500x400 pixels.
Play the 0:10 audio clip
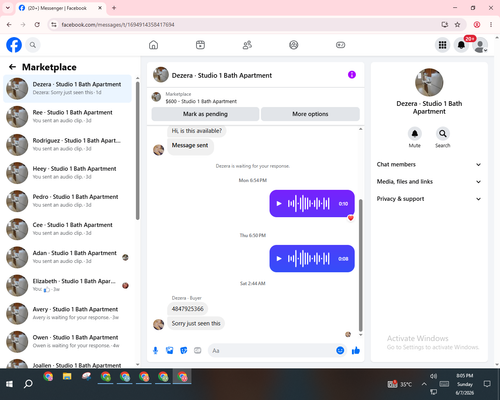tap(279, 203)
